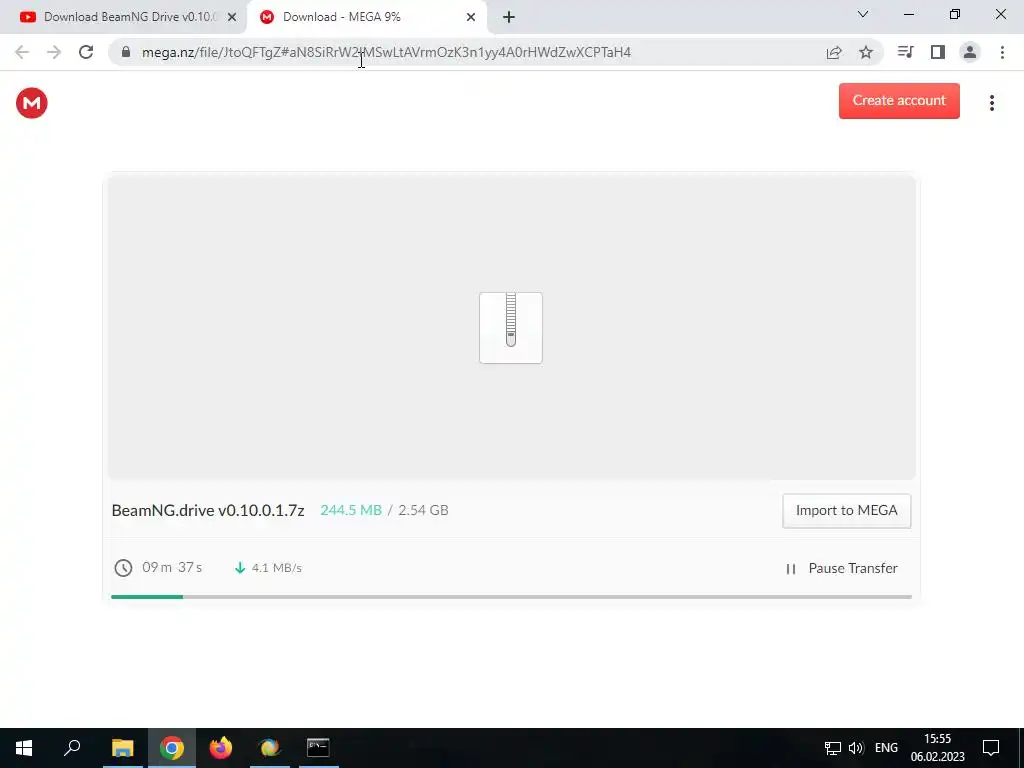
Task: Select the Download - MEGA 9% tab
Action: [366, 17]
